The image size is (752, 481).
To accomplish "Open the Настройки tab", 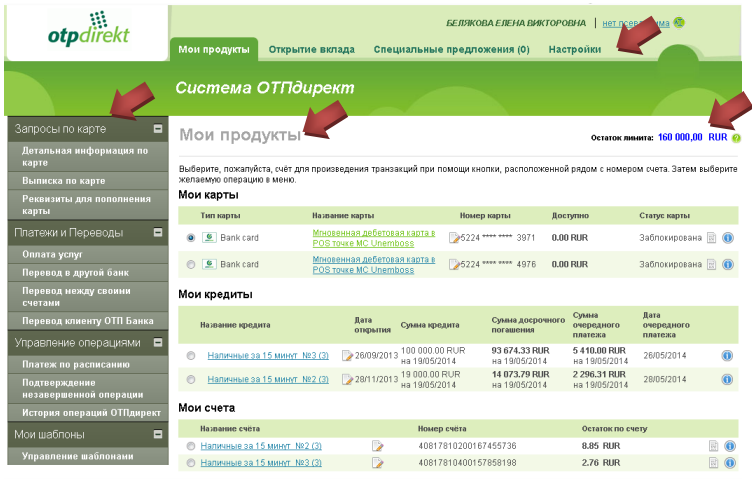I will pos(575,49).
